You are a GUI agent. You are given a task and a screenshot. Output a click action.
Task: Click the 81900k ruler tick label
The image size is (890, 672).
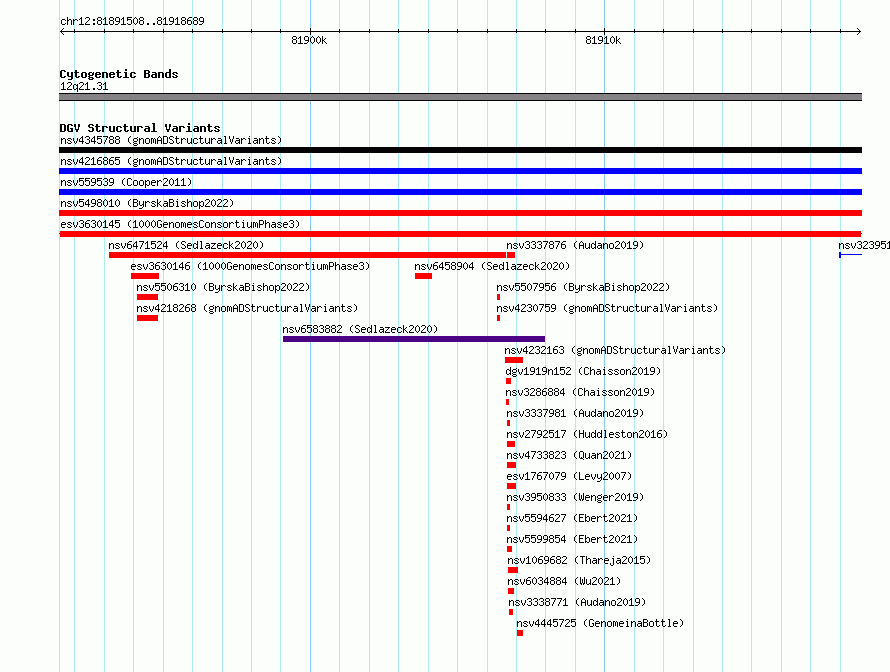point(309,40)
